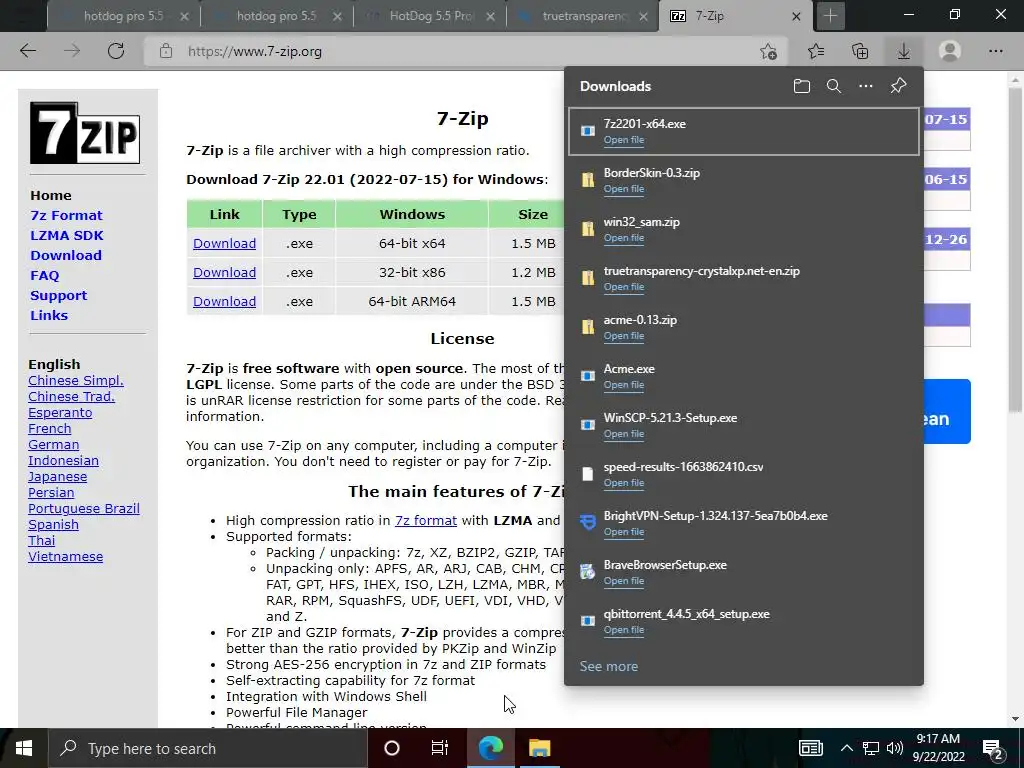Open file link under acme-0.13.zip
Screen dimensions: 1024x768
coord(624,336)
